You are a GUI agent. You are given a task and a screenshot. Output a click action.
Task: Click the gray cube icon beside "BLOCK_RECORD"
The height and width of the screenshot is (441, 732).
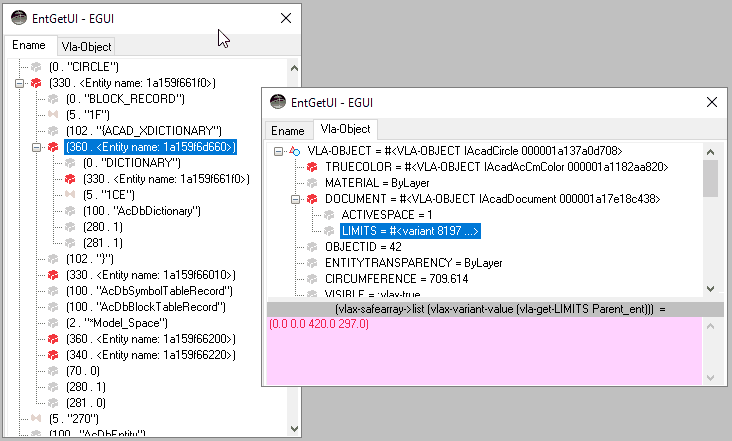click(54, 99)
